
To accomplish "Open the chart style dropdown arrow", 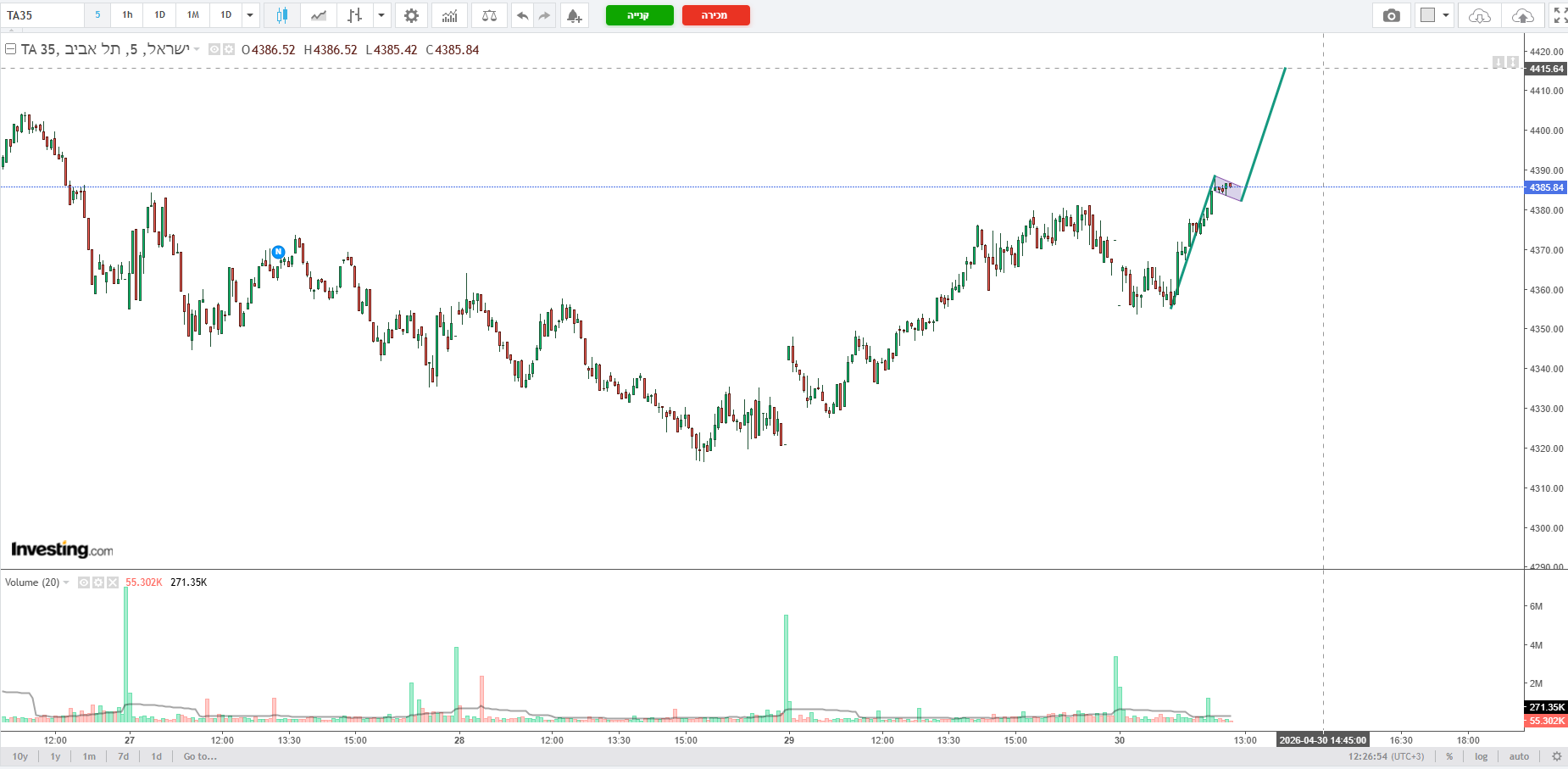I will 381,15.
